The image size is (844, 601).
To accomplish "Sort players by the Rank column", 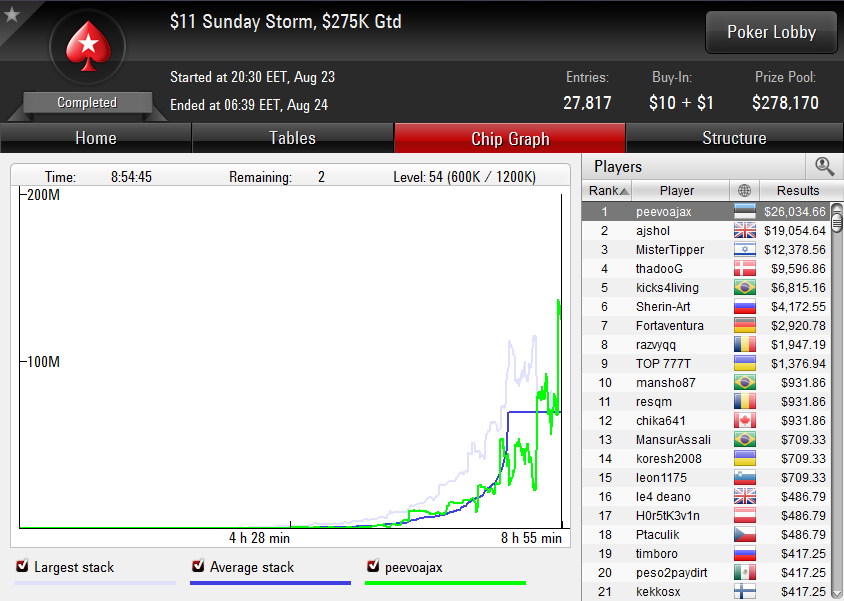I will [607, 190].
